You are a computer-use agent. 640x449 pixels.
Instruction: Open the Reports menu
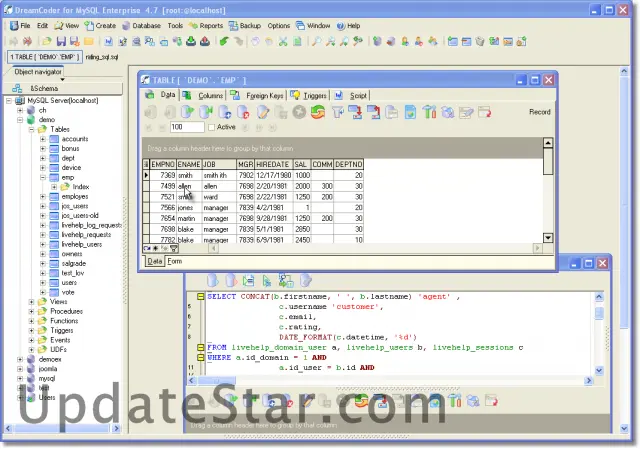coord(206,26)
